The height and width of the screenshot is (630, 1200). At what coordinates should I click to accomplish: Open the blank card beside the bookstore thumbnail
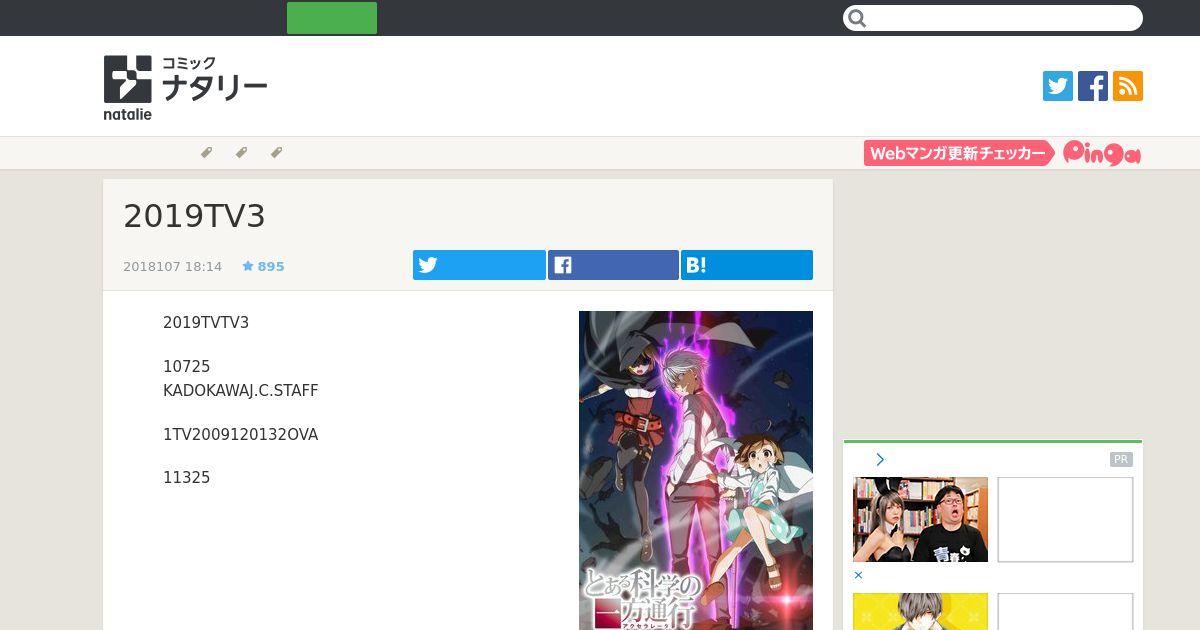coord(1065,519)
